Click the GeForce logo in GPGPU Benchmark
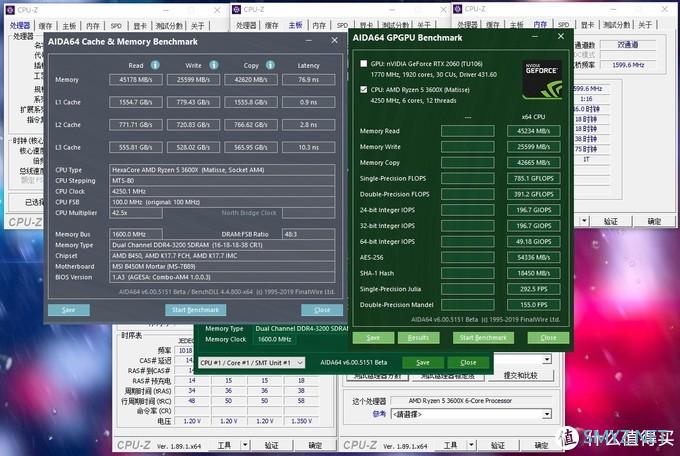The height and width of the screenshot is (456, 680). tap(542, 80)
